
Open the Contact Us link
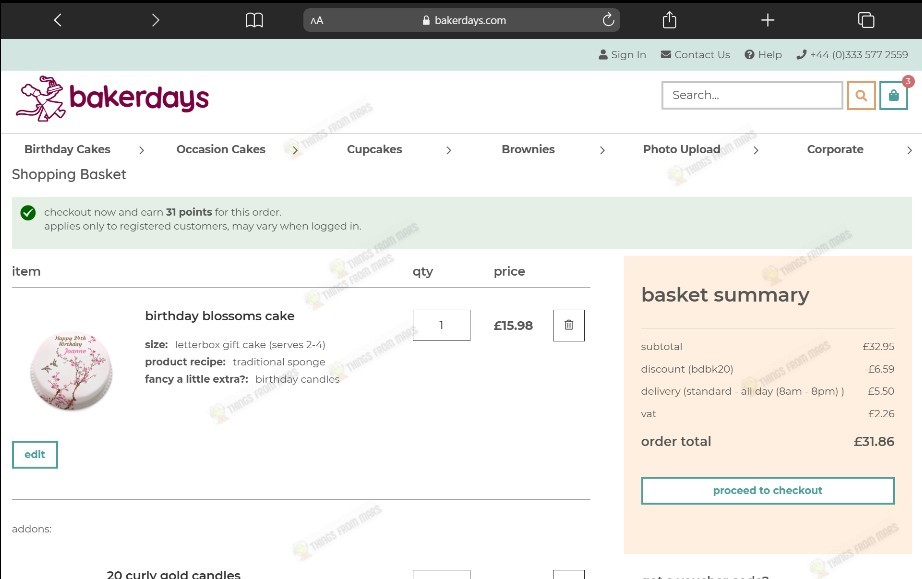(695, 55)
